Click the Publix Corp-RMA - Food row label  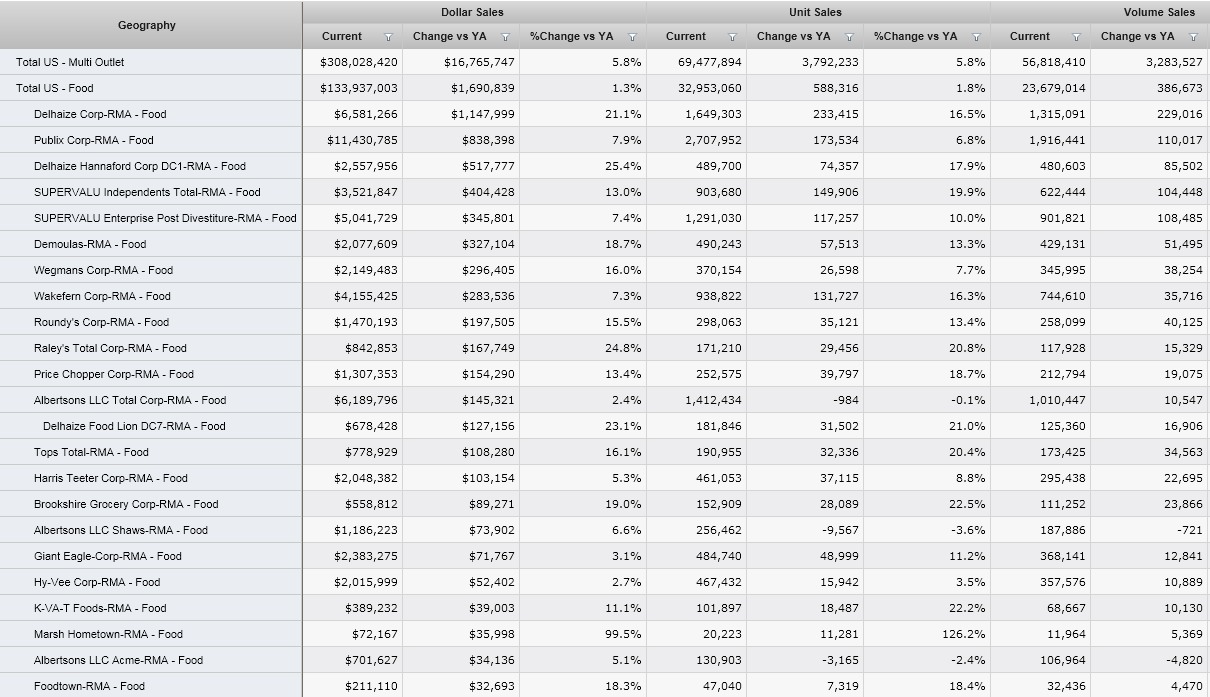(93, 140)
